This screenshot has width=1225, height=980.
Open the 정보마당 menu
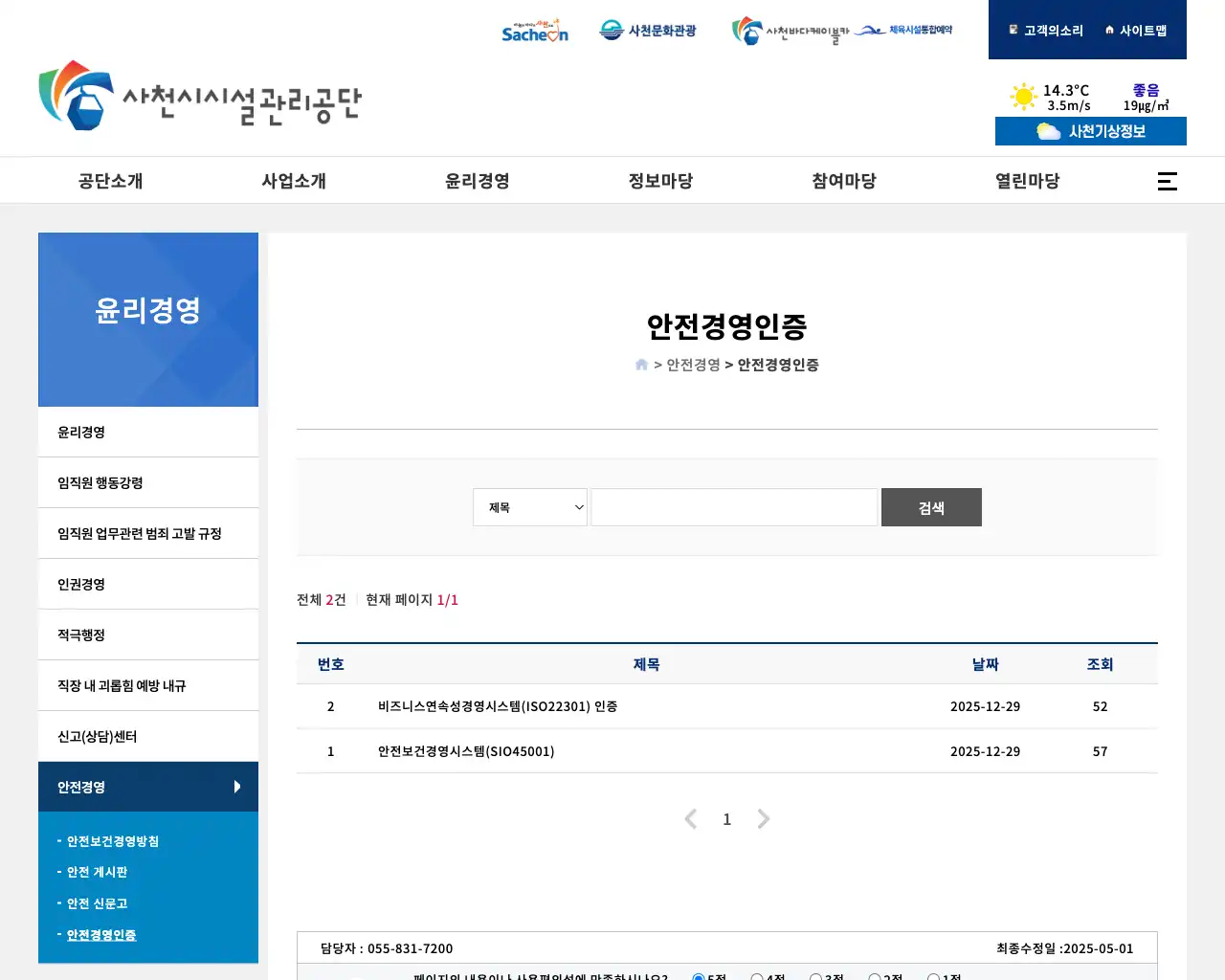click(660, 181)
